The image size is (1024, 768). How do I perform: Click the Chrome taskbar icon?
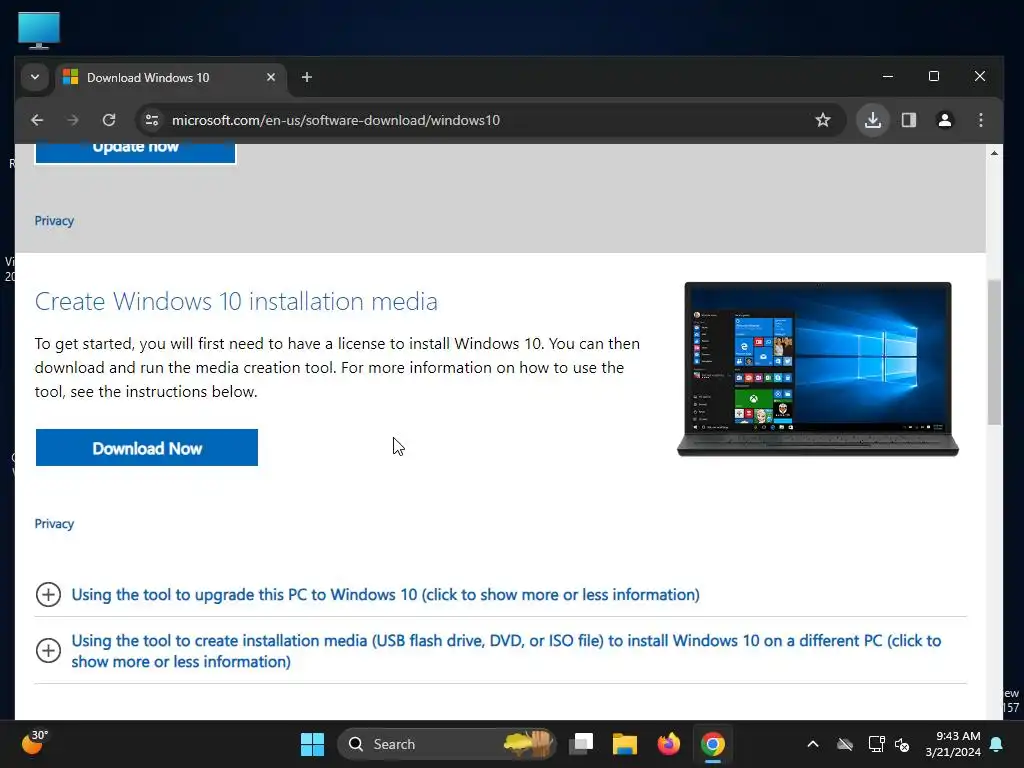713,744
